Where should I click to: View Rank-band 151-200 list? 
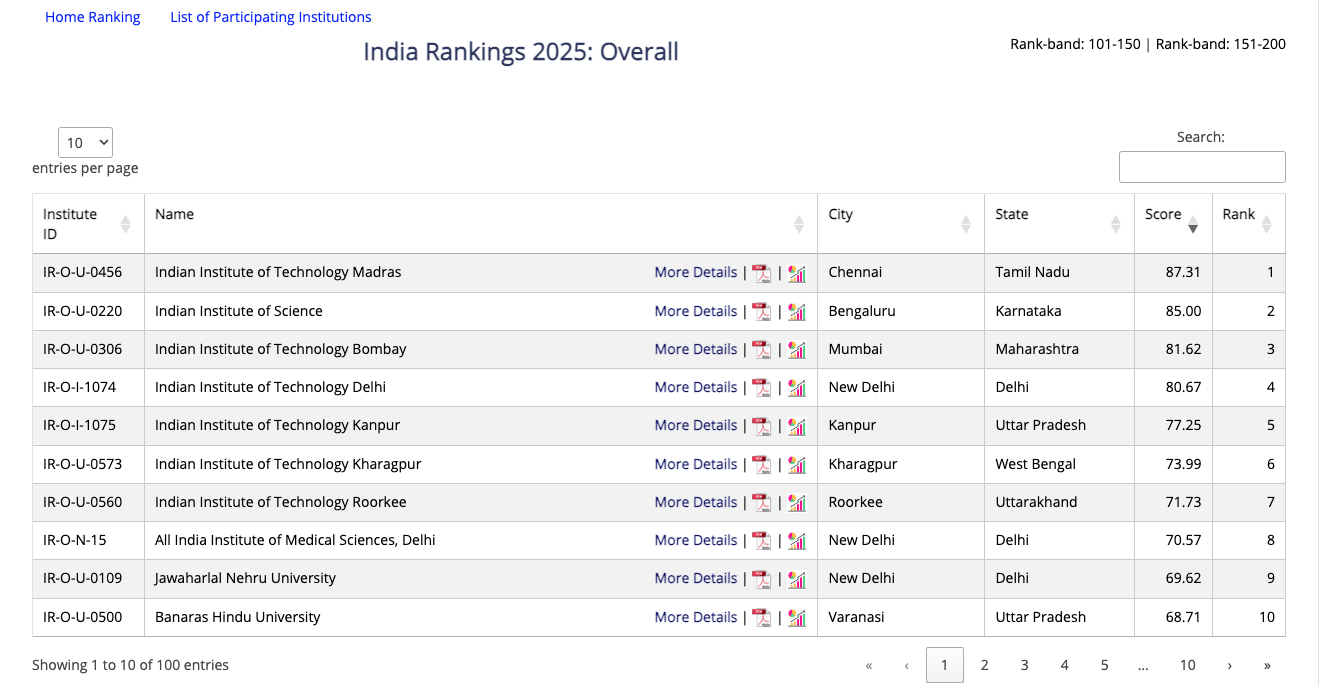click(x=1221, y=44)
